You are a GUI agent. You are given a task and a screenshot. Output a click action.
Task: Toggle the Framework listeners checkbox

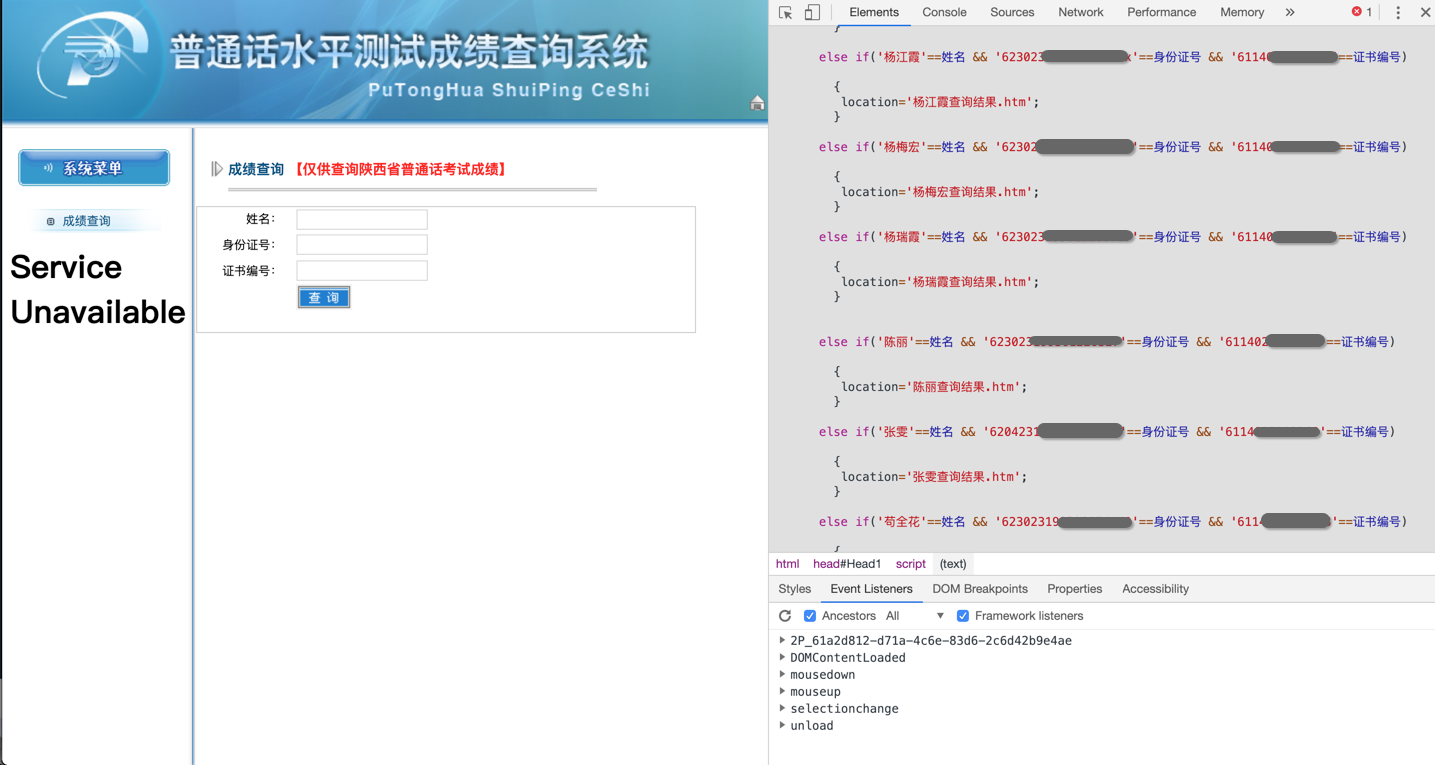point(963,616)
